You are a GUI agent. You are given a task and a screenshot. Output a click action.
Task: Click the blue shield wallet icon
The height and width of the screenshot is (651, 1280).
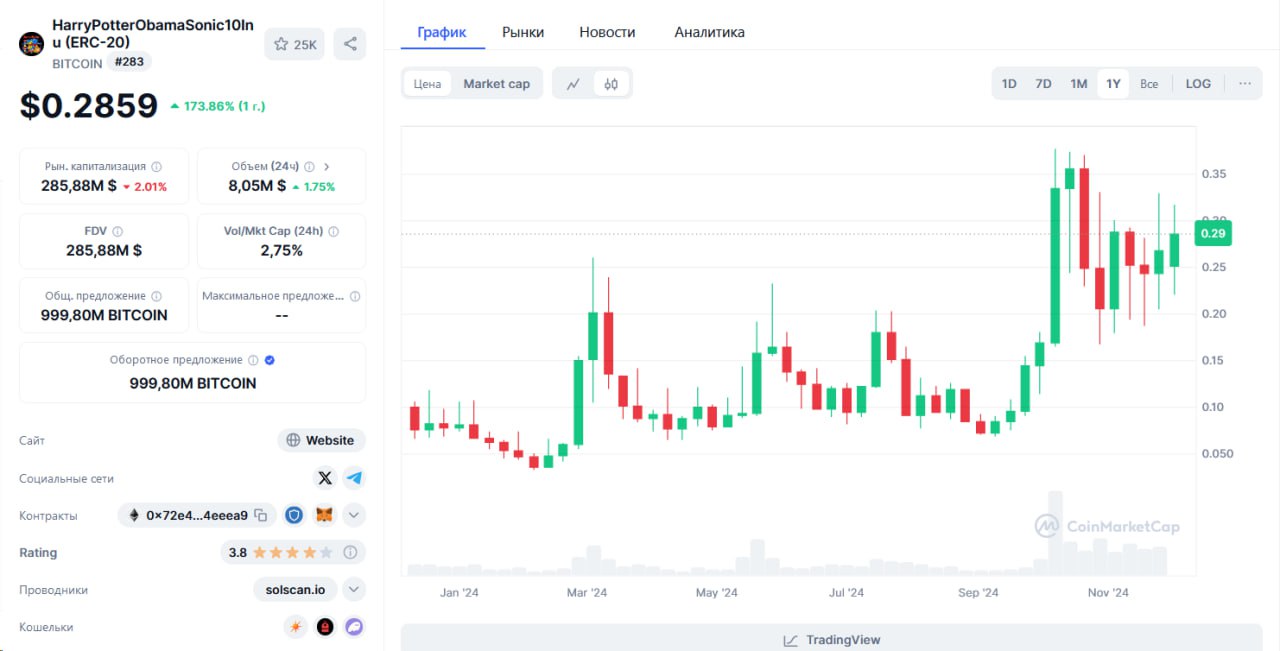point(294,515)
